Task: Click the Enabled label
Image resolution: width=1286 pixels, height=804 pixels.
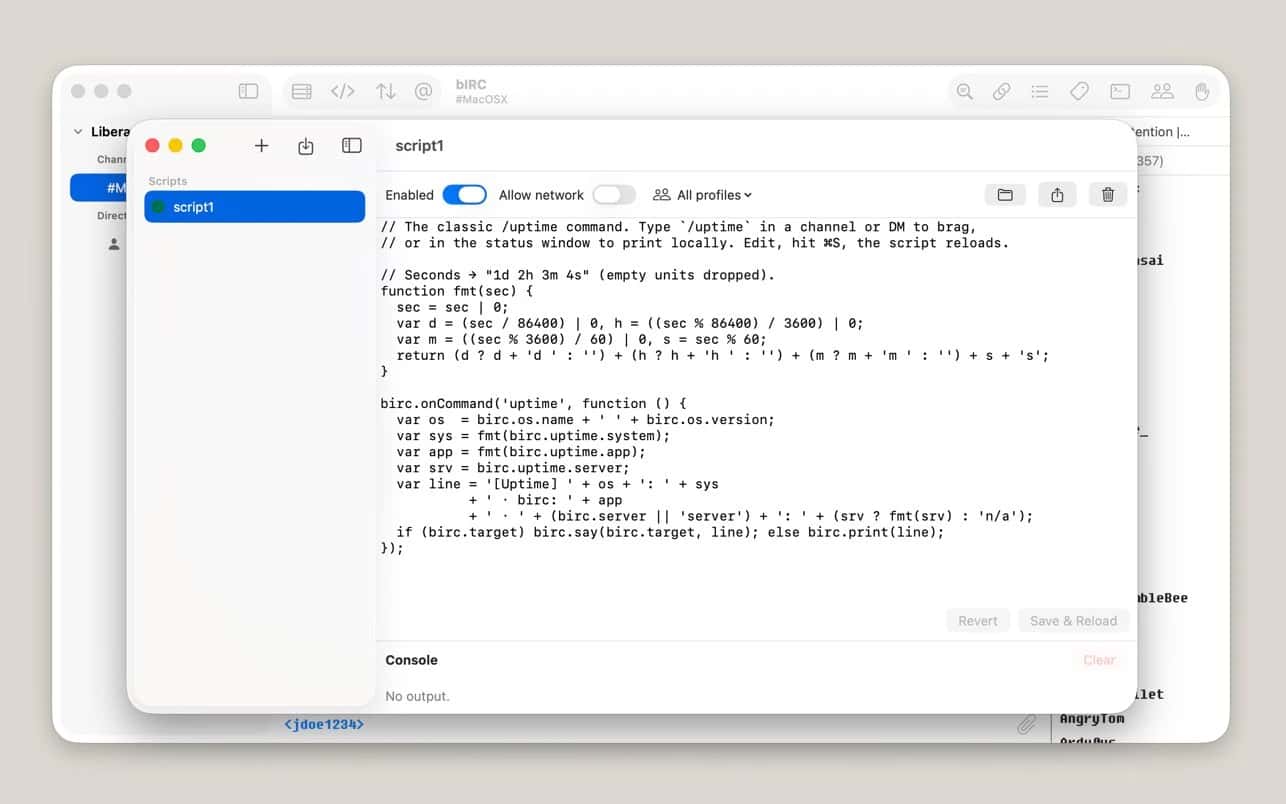Action: (x=409, y=195)
